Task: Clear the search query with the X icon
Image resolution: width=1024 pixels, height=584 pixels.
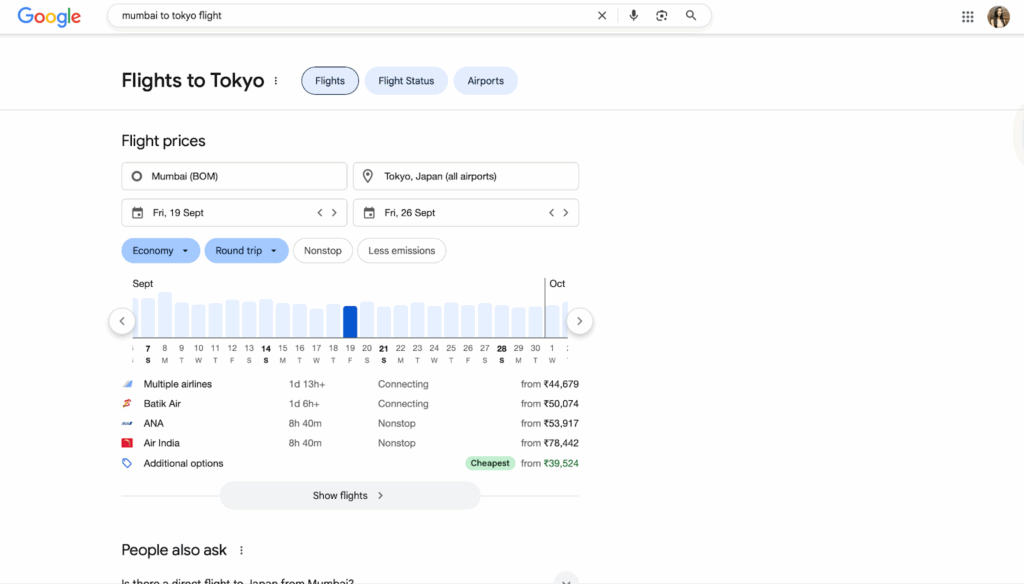Action: pos(603,16)
